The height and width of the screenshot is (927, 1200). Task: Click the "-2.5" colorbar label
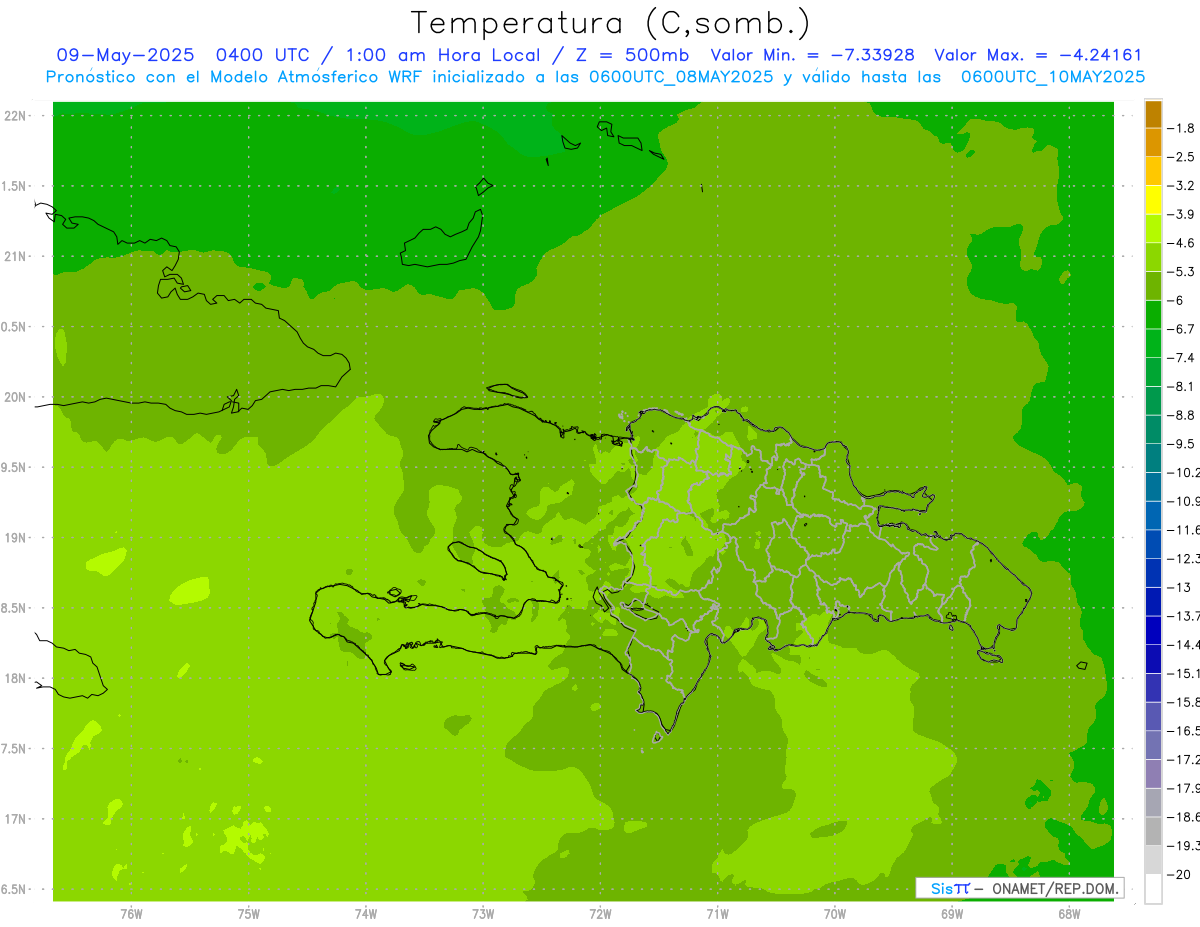(1181, 157)
